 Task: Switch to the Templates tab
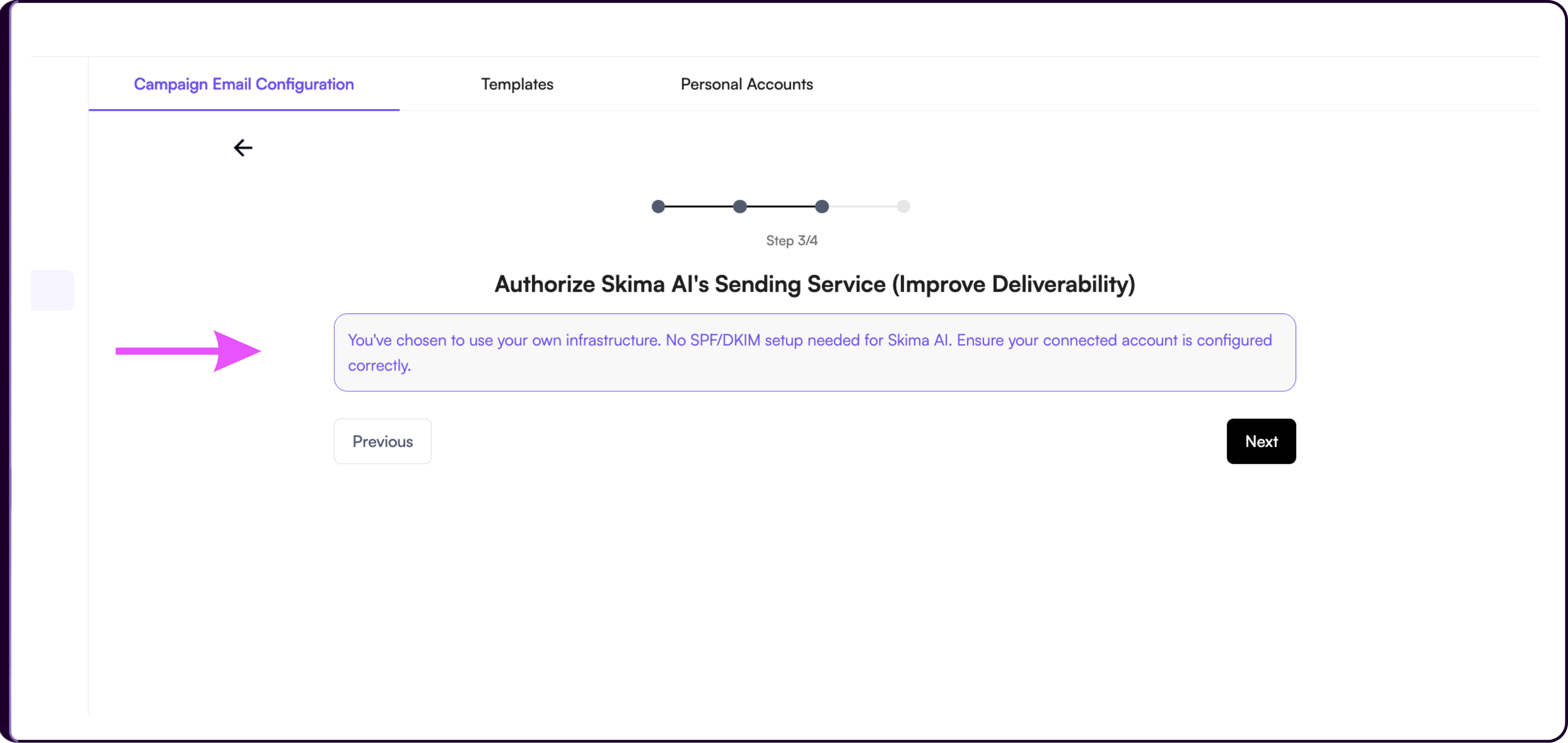517,84
